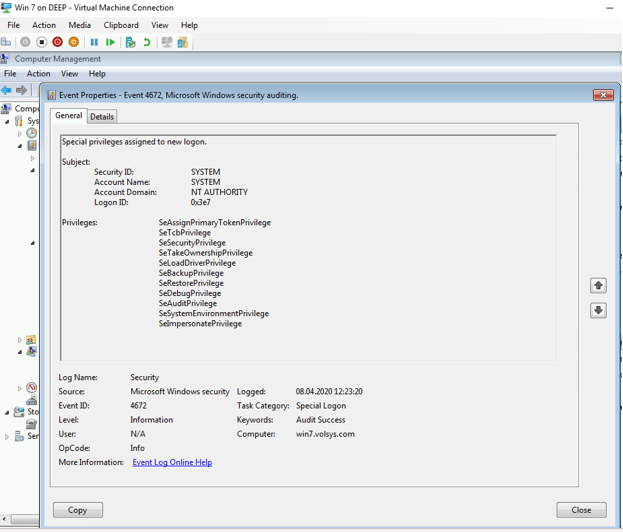Show the next event with down arrow
623x532 pixels.
pos(598,310)
